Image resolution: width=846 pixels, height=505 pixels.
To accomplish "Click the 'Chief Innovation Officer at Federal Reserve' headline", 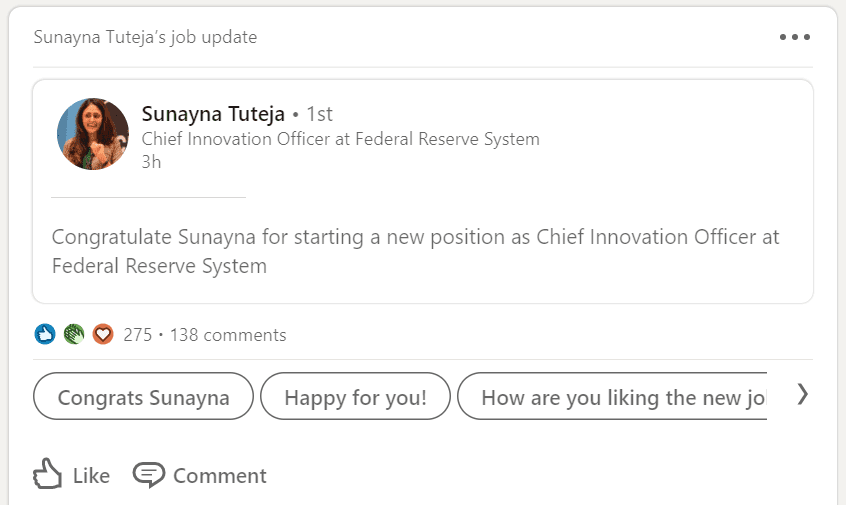I will 340,139.
